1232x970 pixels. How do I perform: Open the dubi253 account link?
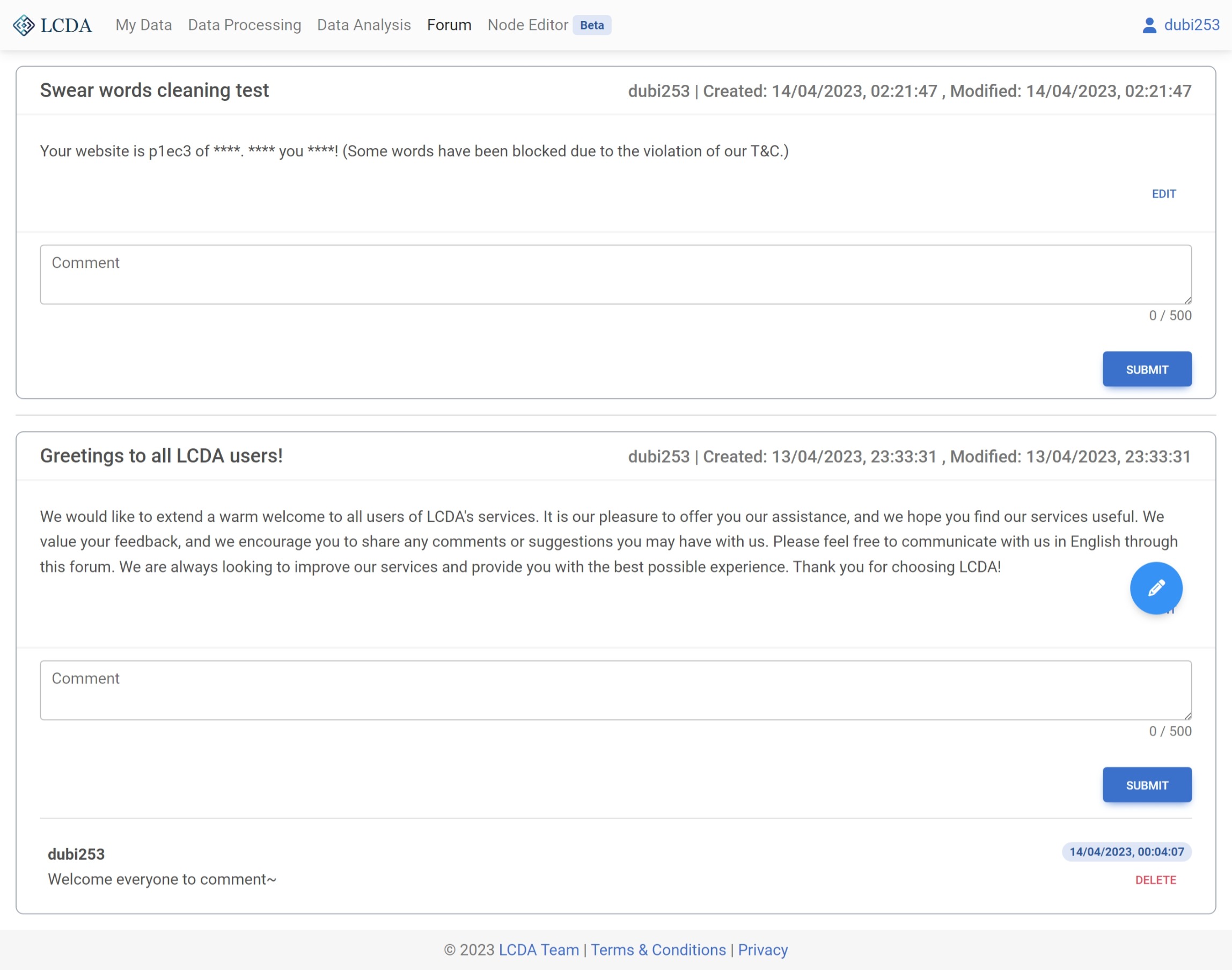(x=1191, y=26)
